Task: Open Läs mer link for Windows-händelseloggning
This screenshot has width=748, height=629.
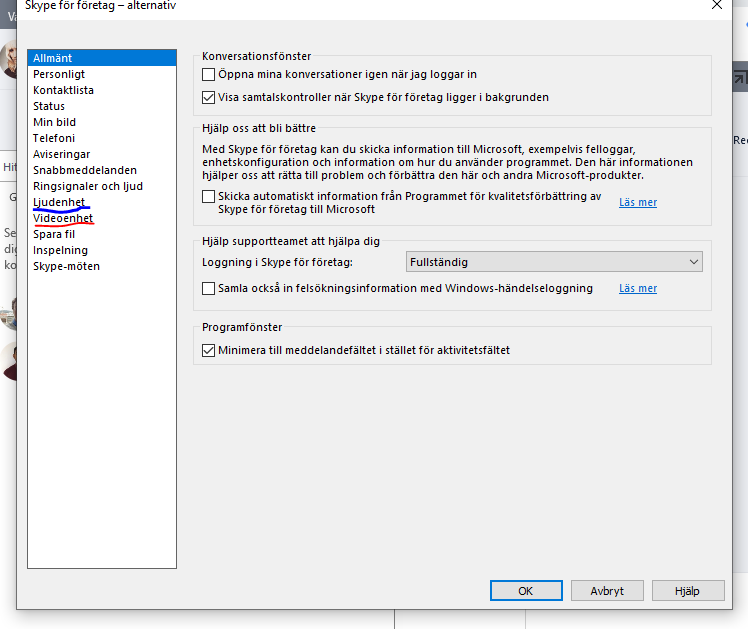Action: 638,288
